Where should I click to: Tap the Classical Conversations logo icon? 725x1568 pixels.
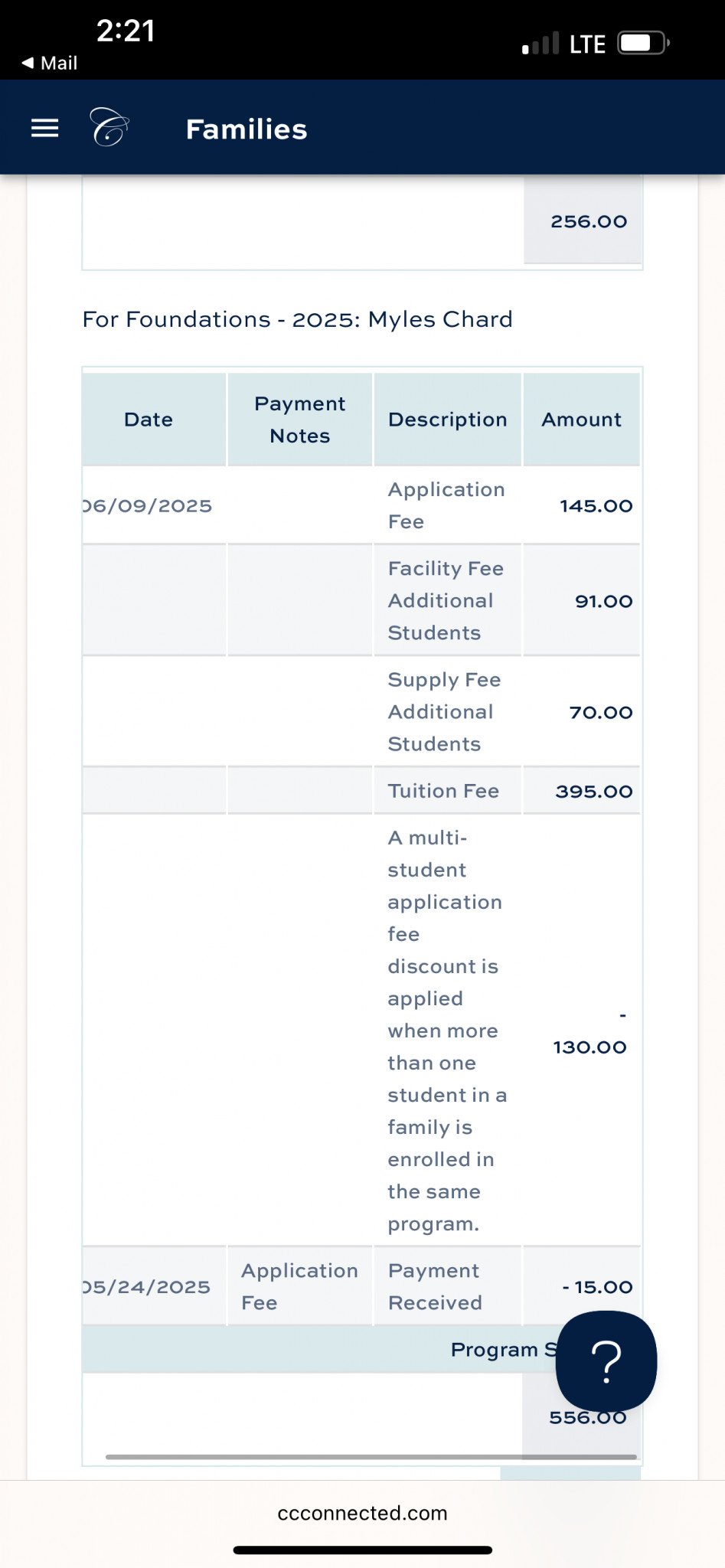[x=109, y=127]
